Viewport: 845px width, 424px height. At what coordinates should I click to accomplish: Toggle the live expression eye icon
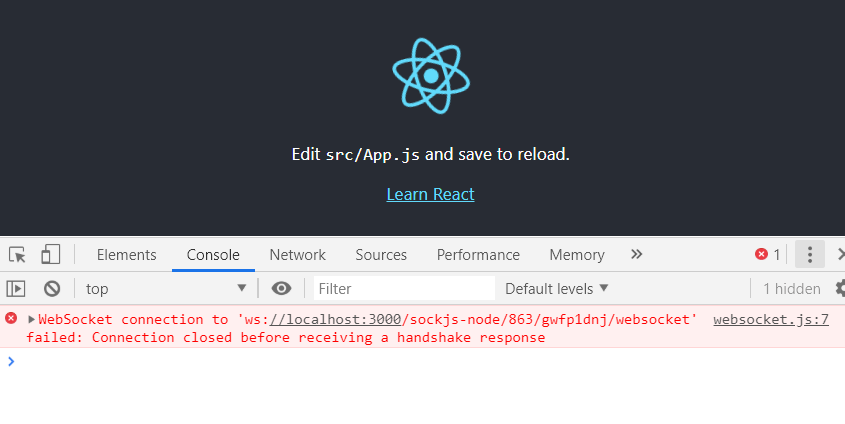[281, 289]
